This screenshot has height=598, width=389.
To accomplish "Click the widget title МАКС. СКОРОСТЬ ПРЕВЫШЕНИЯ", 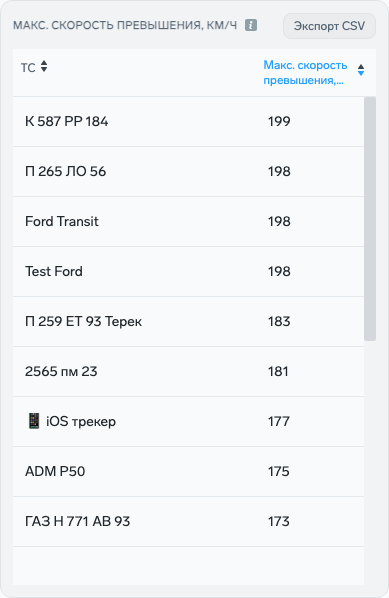I will pyautogui.click(x=125, y=25).
